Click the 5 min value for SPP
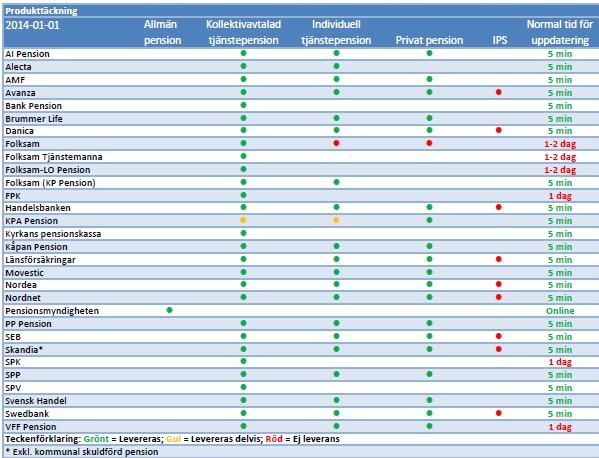This screenshot has width=599, height=458. pyautogui.click(x=560, y=375)
